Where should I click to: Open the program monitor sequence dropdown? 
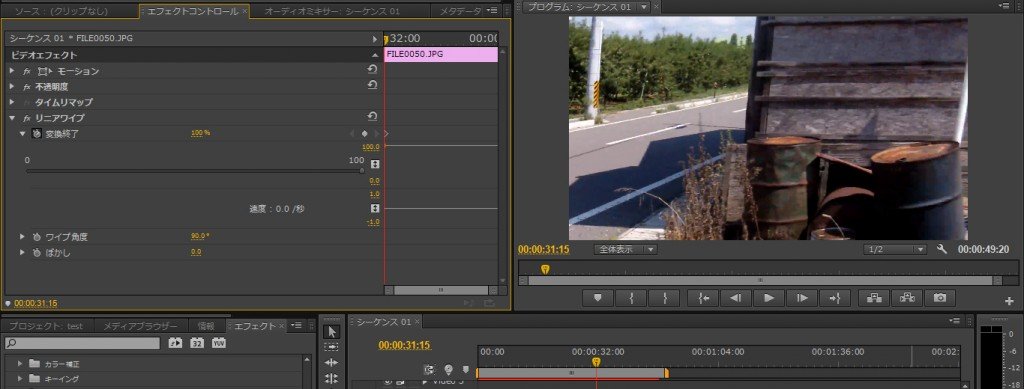(644, 7)
